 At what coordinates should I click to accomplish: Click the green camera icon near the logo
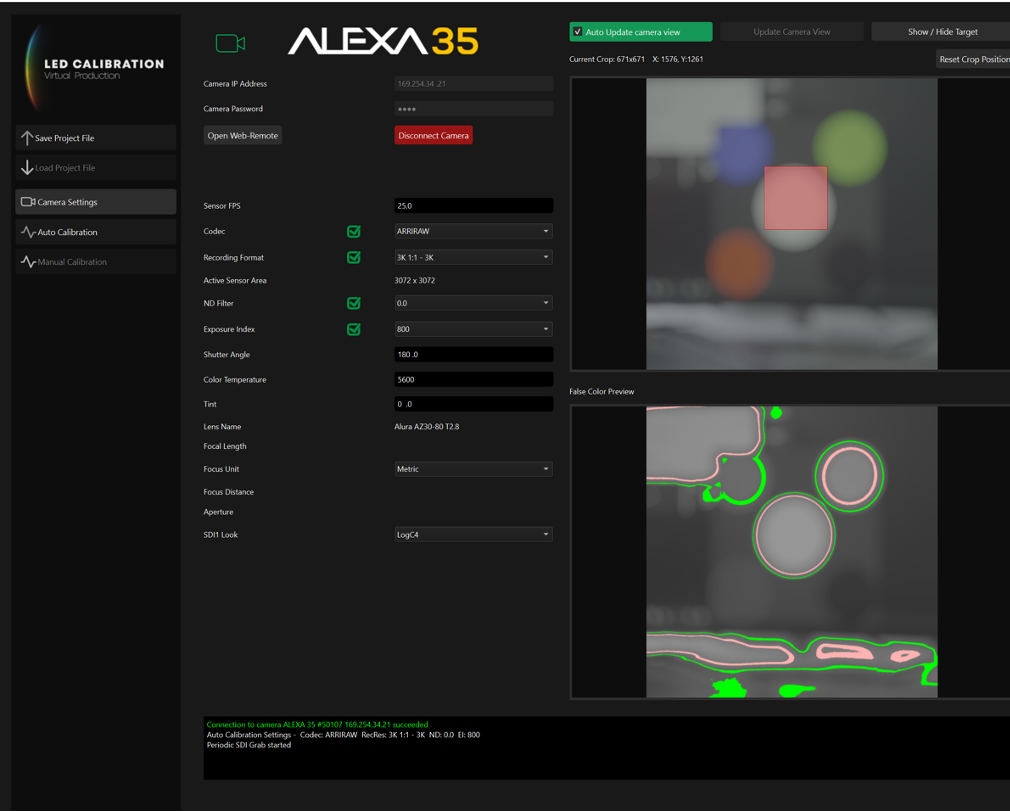pyautogui.click(x=230, y=43)
